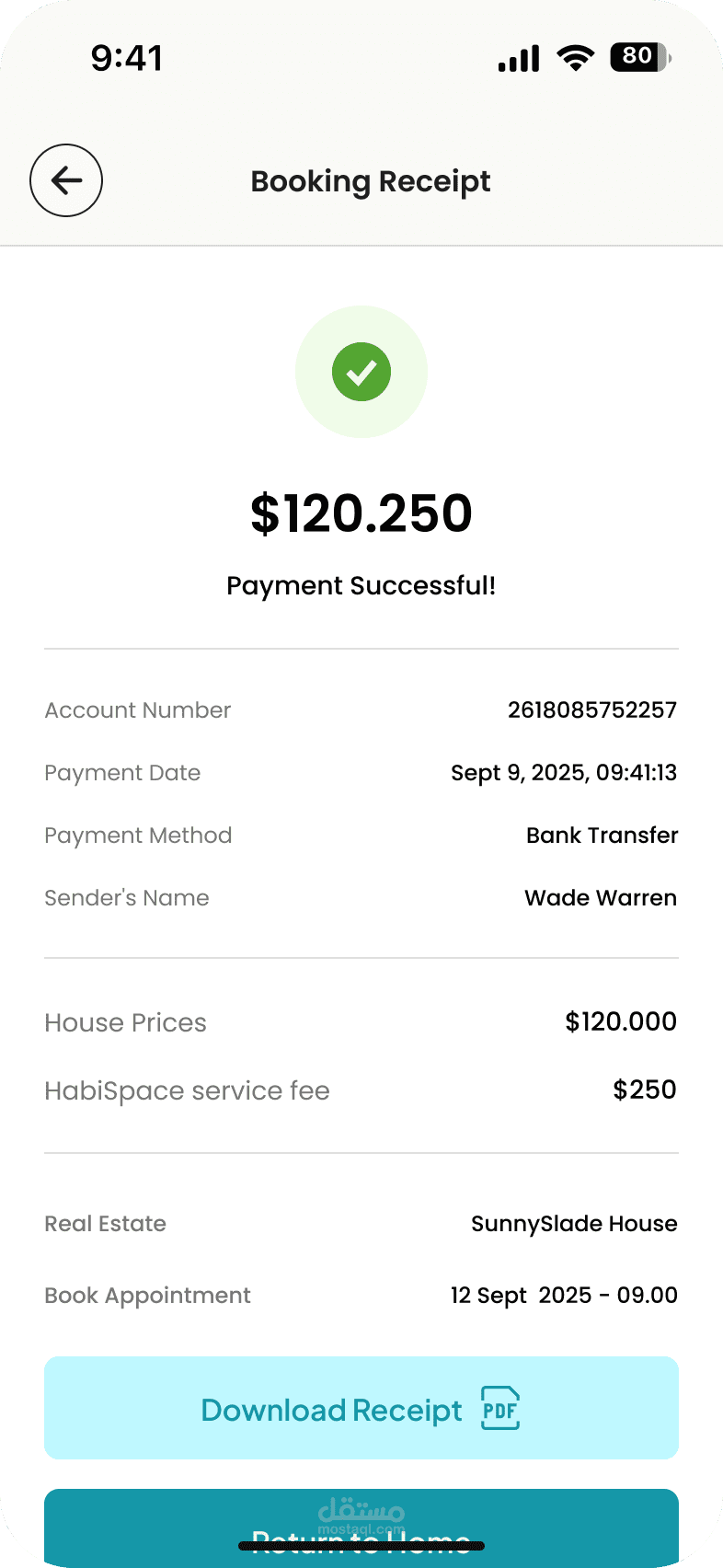Tap the battery level indicator
The width and height of the screenshot is (723, 1568).
pos(640,57)
